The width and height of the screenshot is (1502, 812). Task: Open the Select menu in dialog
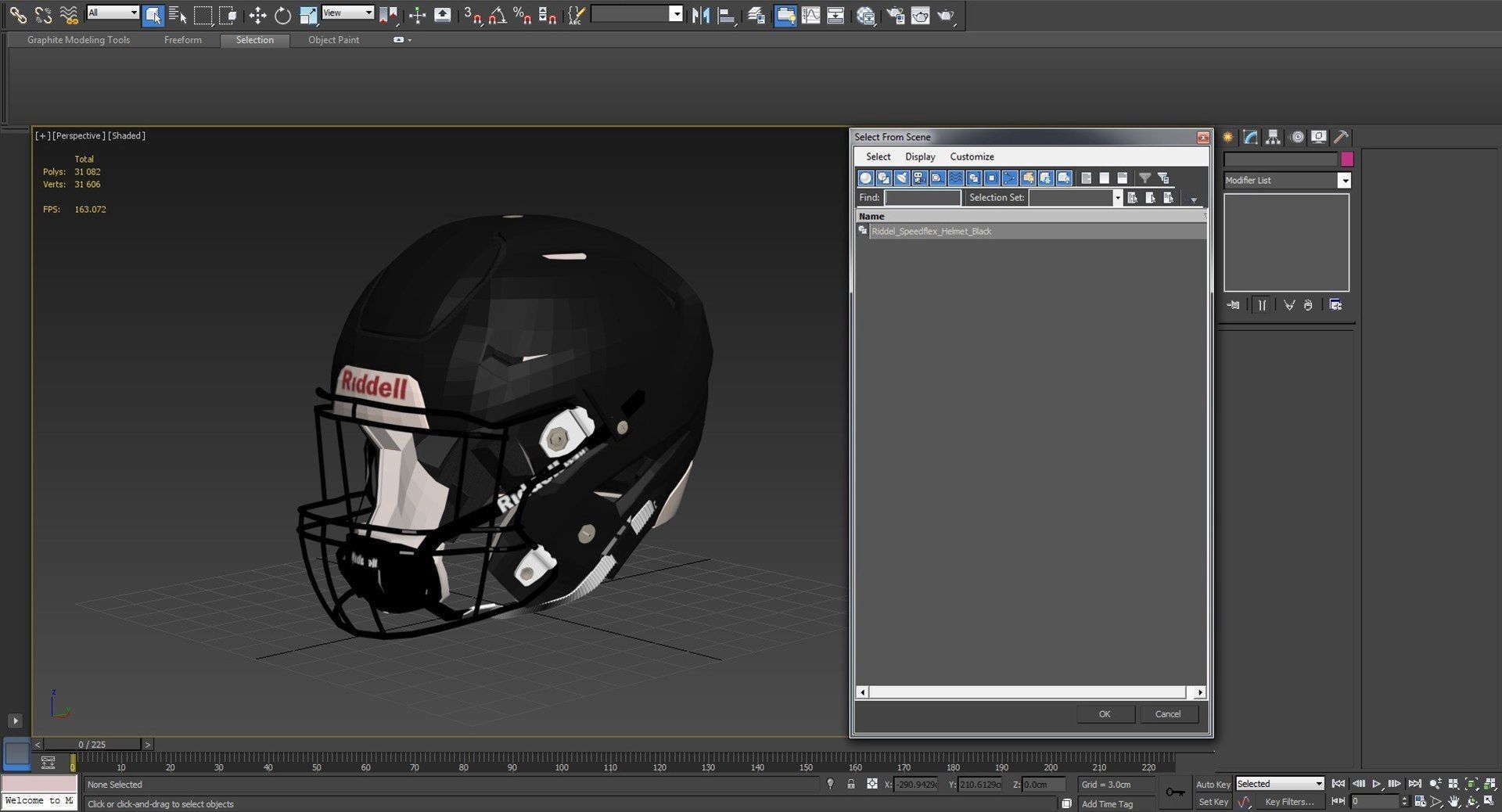click(878, 156)
